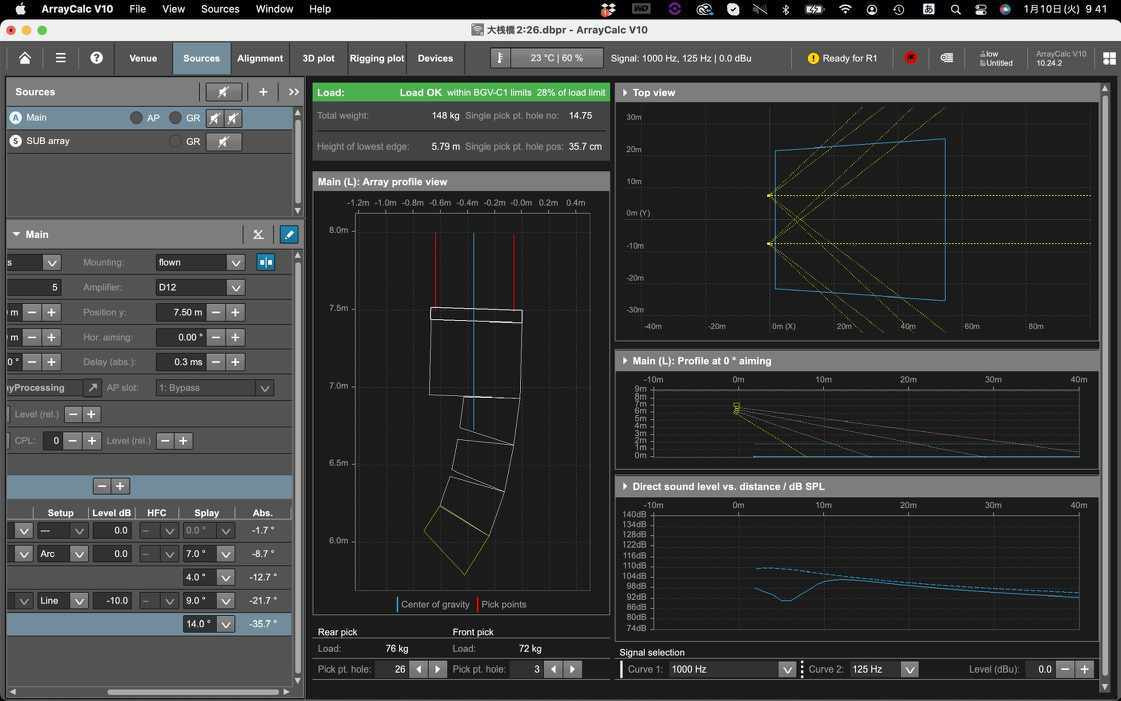Click the thermometer icon in toolbar
Image resolution: width=1121 pixels, height=701 pixels.
click(500, 58)
